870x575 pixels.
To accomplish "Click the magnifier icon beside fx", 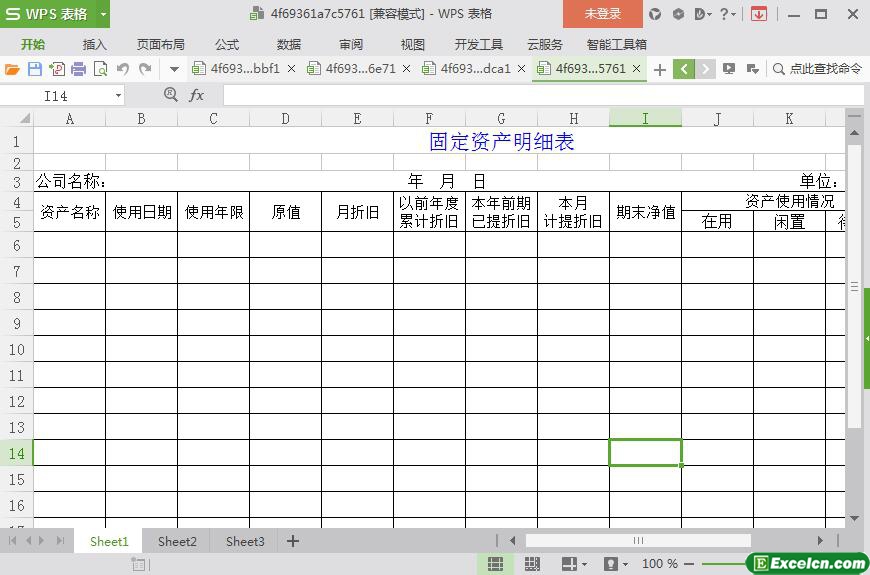I will 171,95.
